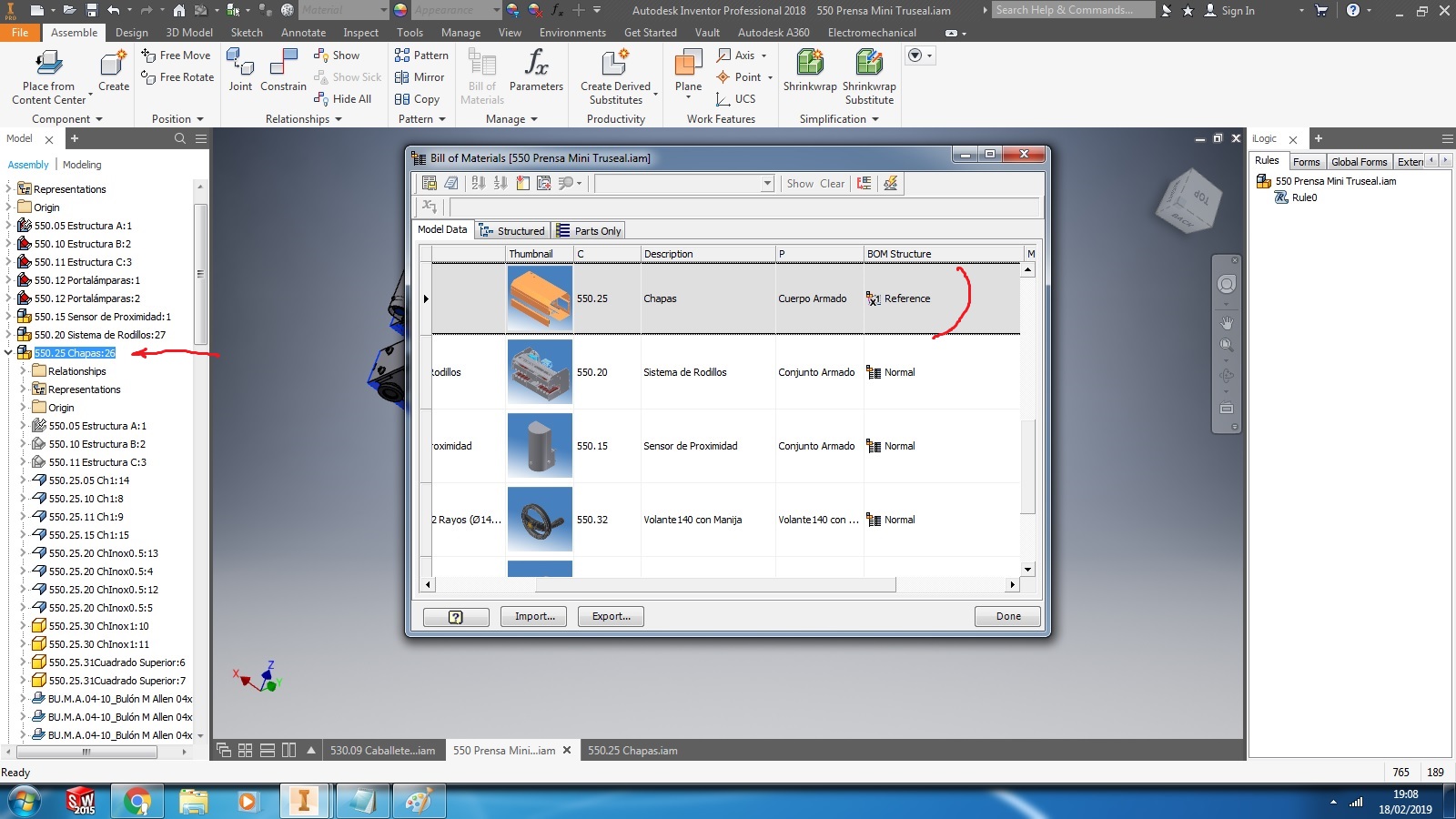Screen dimensions: 1456x819
Task: Select the Shrinkwrap tool
Action: coord(809,73)
